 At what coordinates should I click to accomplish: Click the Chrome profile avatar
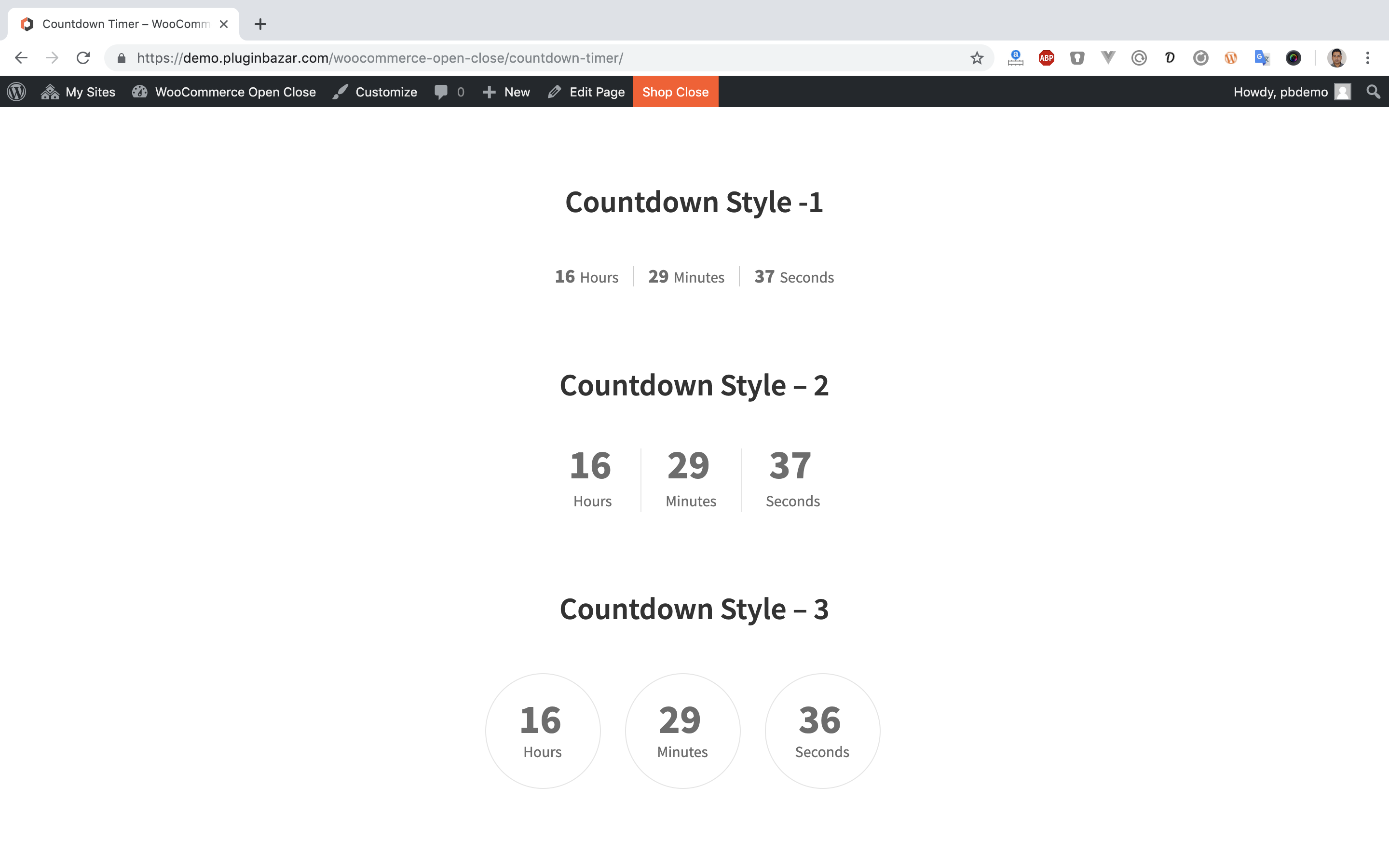tap(1336, 58)
